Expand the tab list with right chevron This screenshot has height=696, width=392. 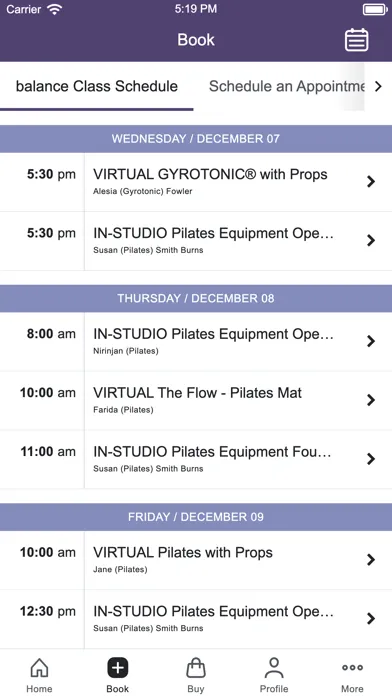pyautogui.click(x=378, y=86)
